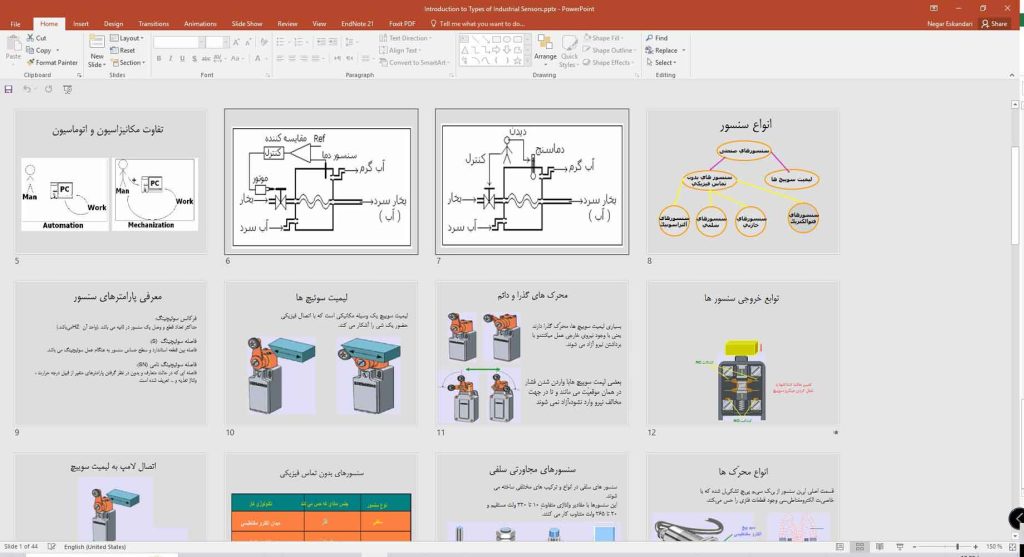The image size is (1024, 557).
Task: Select Slide Sorter view icon in status bar
Action: coord(860,547)
